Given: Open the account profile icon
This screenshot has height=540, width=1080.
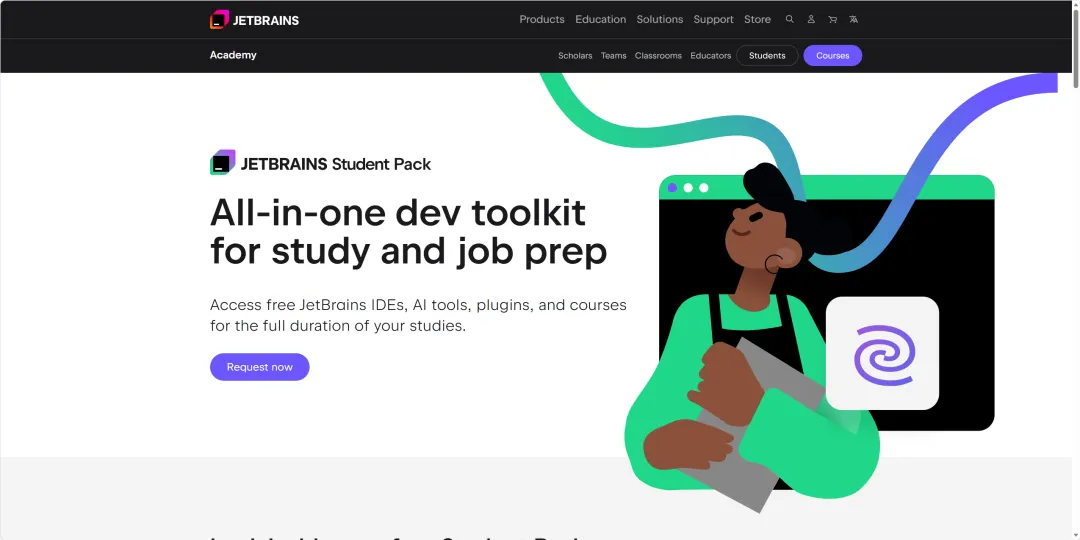Looking at the screenshot, I should (x=811, y=19).
